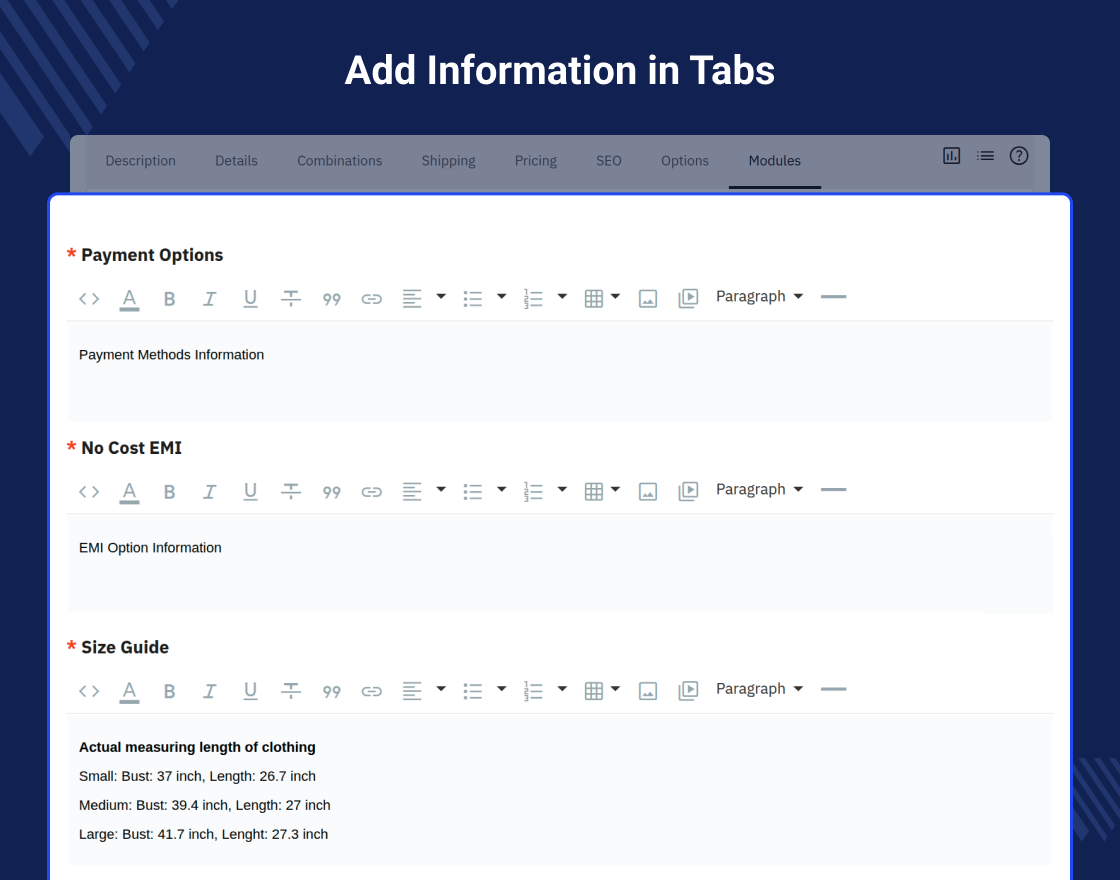Open source code view in Size Guide editor
This screenshot has width=1120, height=880.
tap(89, 691)
